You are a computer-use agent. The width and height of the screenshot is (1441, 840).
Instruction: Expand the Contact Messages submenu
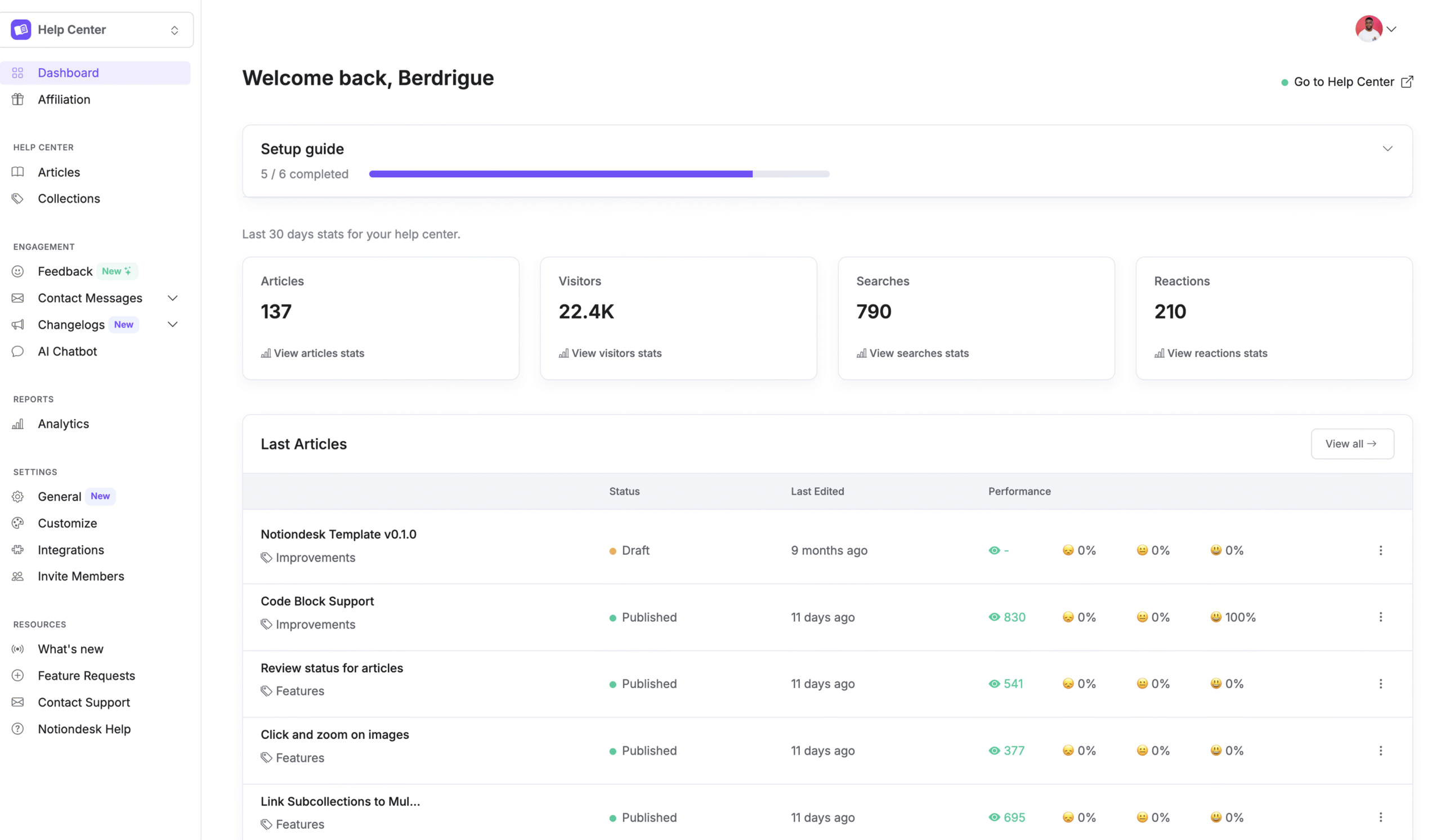click(172, 298)
